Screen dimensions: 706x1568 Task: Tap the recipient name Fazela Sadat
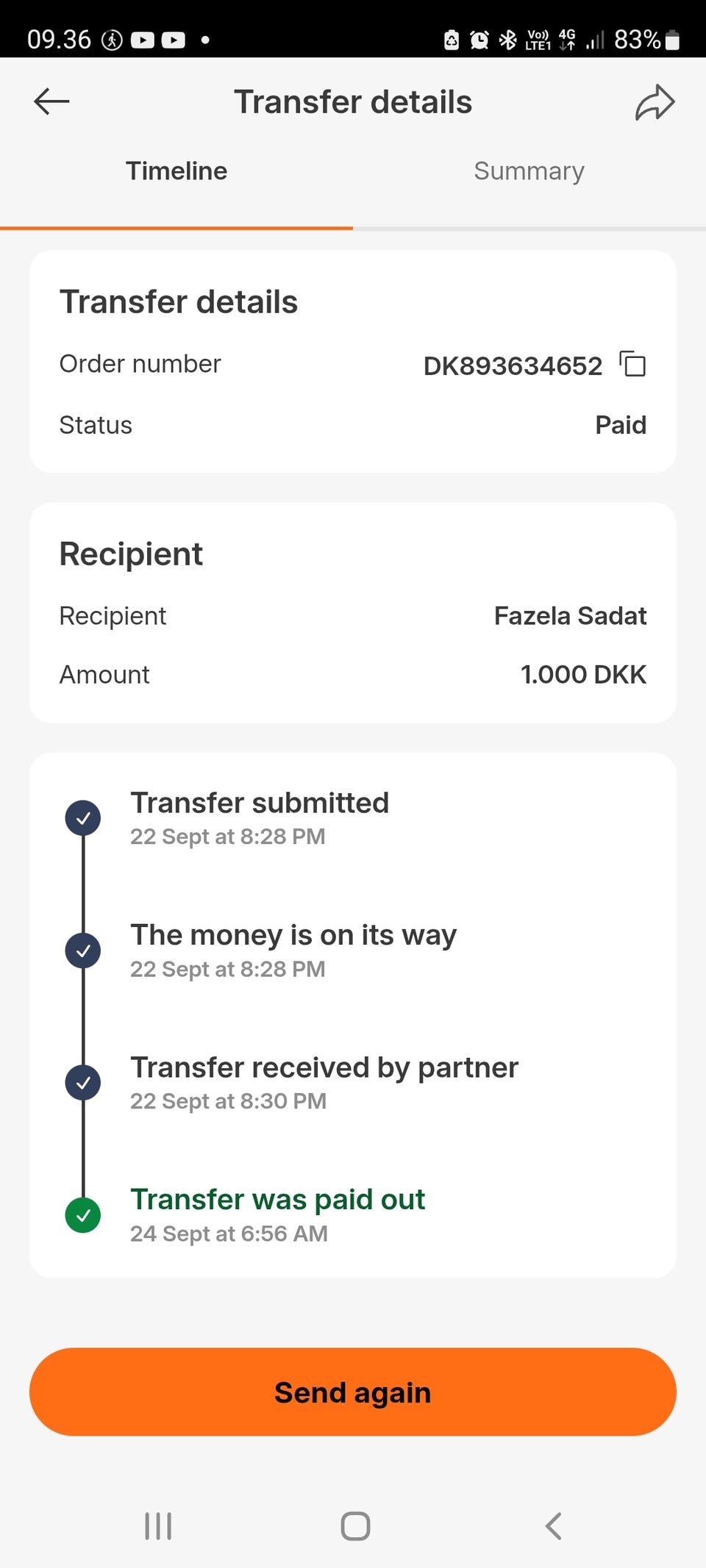click(570, 615)
